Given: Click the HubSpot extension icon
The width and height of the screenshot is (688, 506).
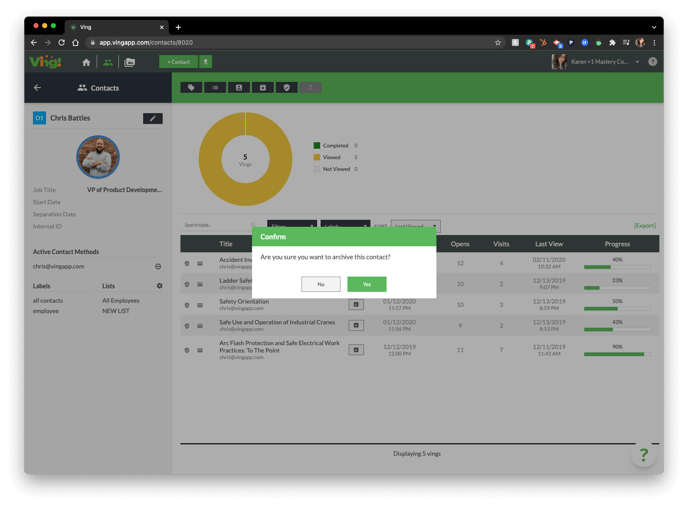Looking at the screenshot, I should [x=543, y=43].
